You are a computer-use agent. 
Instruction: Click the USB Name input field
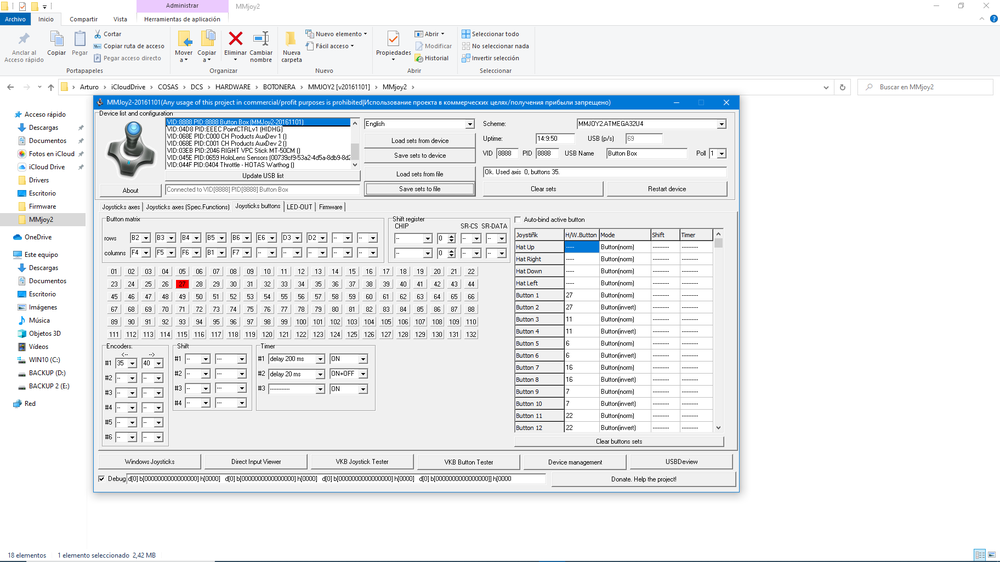pyautogui.click(x=647, y=153)
